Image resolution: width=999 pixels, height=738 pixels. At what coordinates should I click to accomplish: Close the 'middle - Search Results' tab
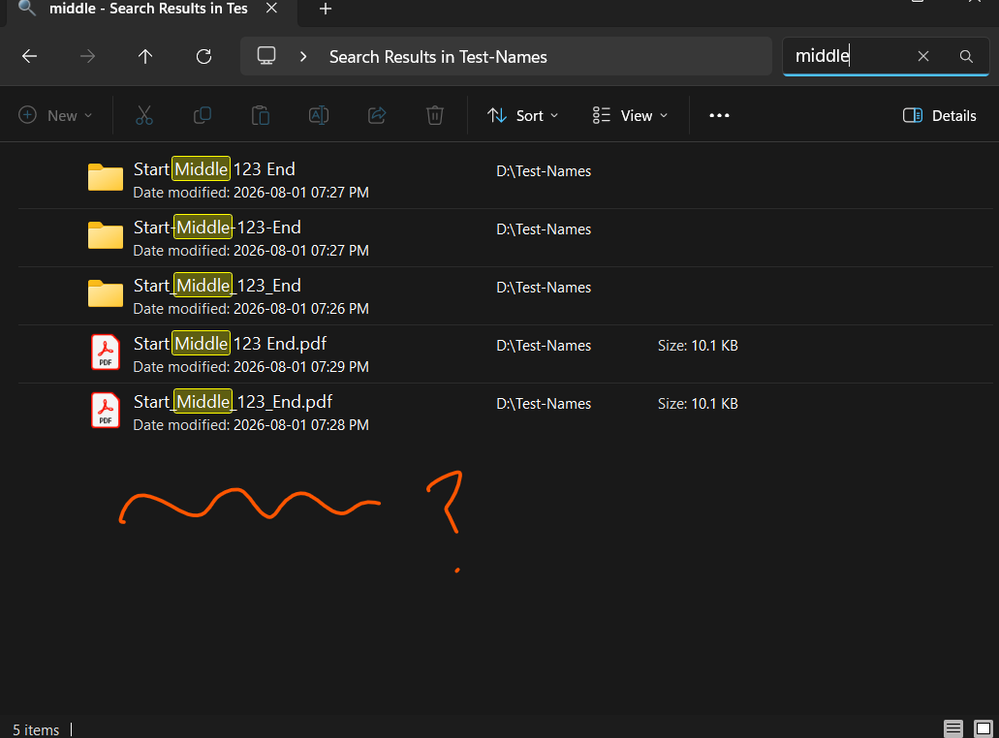point(271,8)
